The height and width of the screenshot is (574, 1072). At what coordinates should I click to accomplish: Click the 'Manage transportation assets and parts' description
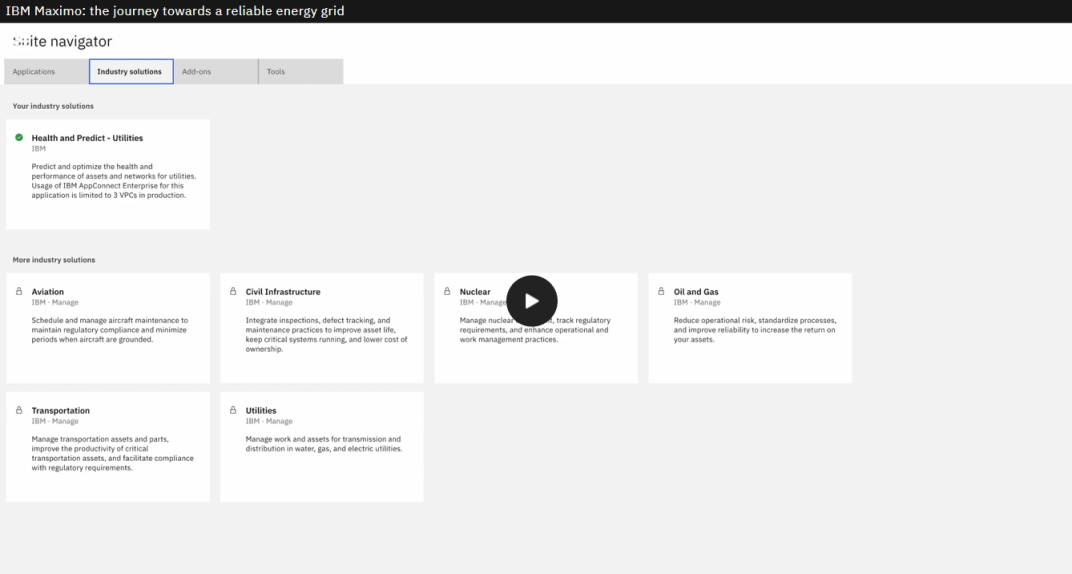(112, 453)
